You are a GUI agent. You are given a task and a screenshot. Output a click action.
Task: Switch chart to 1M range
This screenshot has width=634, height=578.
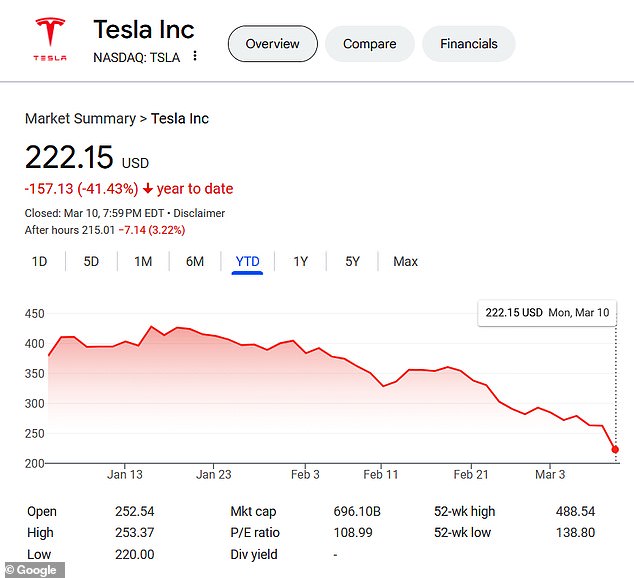pos(143,262)
